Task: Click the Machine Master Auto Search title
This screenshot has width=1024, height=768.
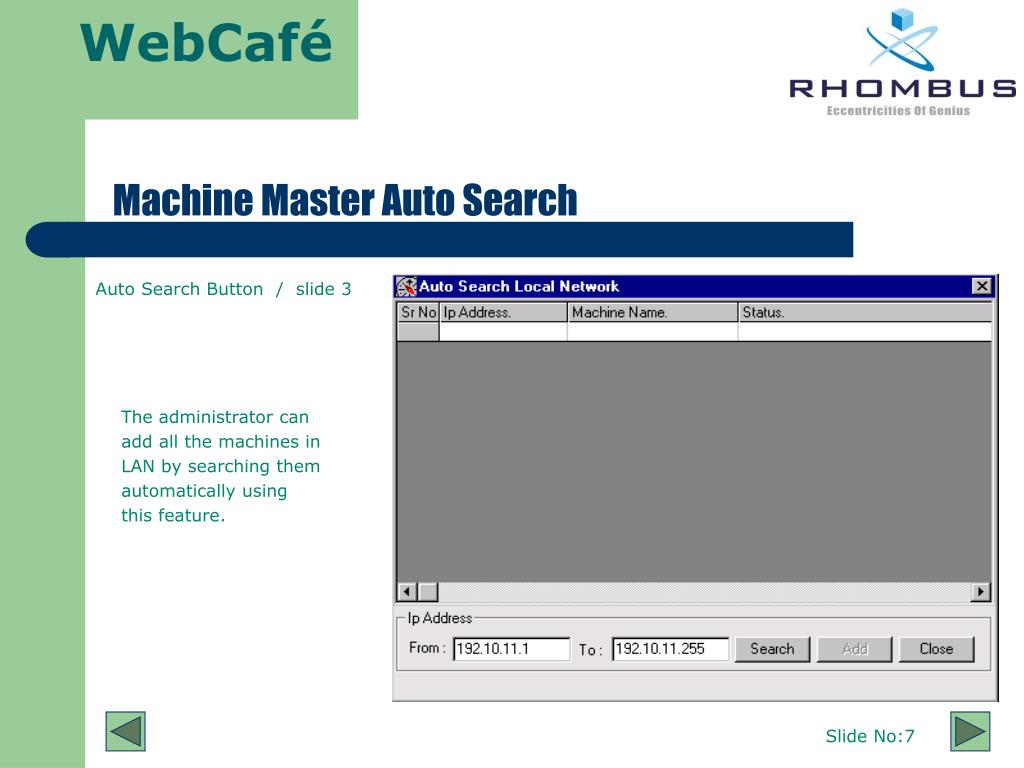Action: [x=345, y=200]
